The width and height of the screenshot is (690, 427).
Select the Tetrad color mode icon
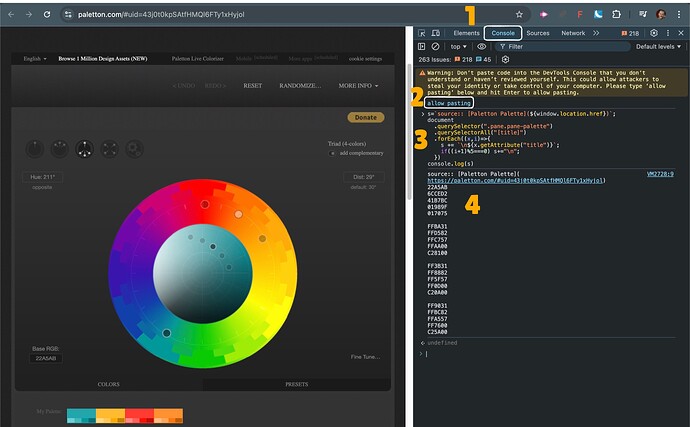click(110, 149)
